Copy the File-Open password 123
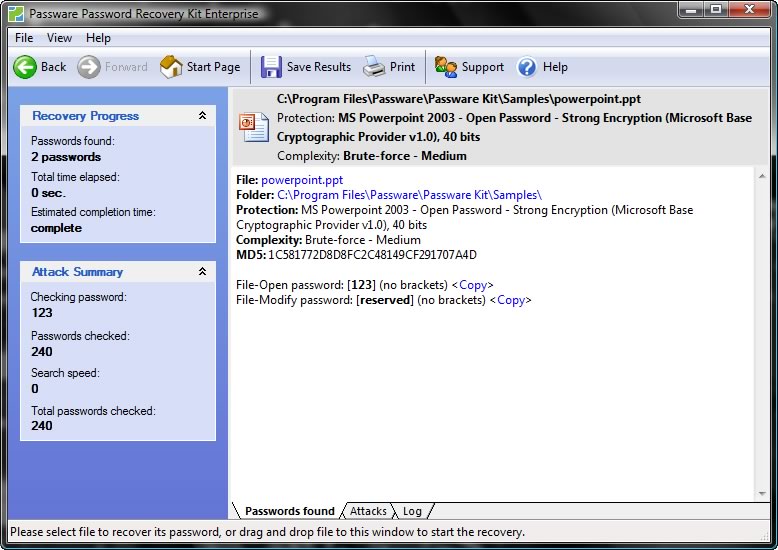This screenshot has height=550, width=778. 473,285
